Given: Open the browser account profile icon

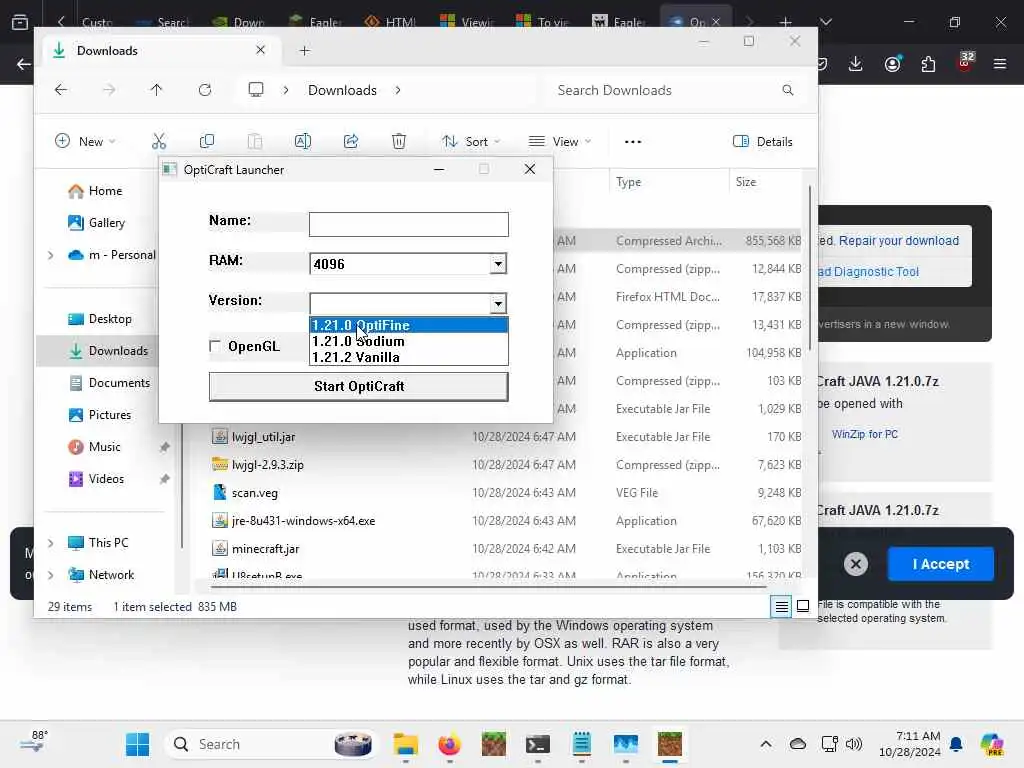Looking at the screenshot, I should [892, 63].
